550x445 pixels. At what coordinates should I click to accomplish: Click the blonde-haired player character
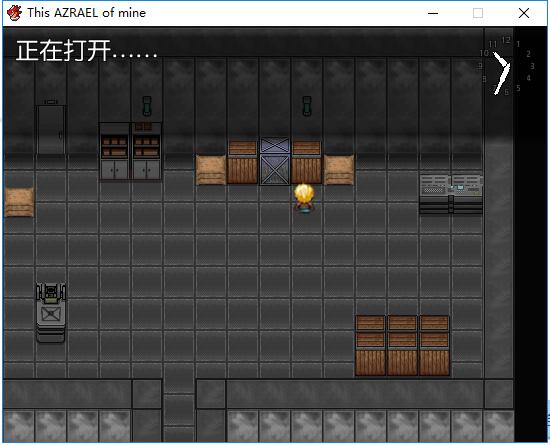pyautogui.click(x=304, y=198)
